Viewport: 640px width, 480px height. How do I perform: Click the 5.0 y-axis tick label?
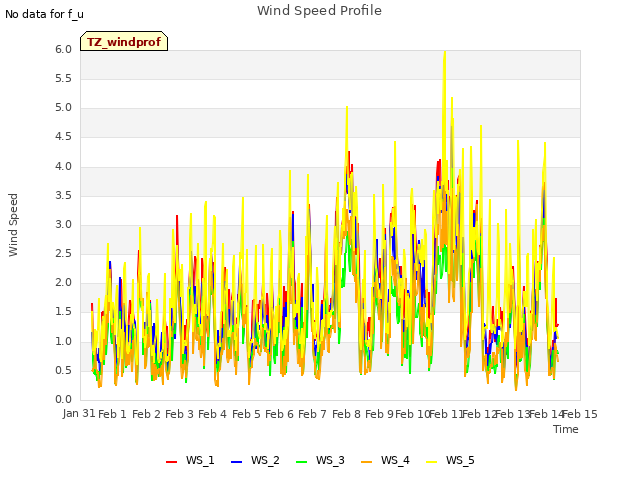click(63, 108)
